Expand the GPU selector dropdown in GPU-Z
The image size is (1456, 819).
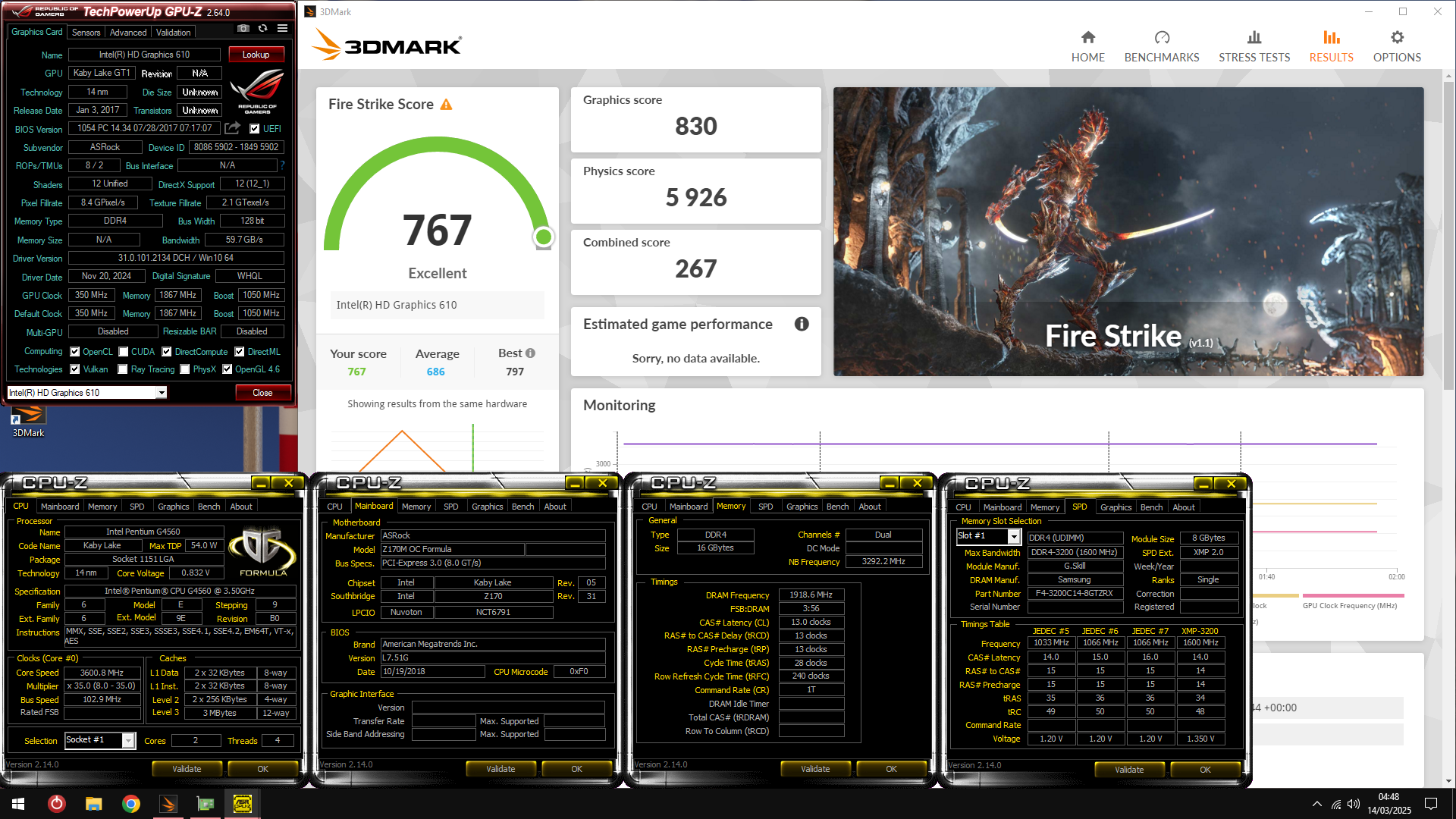click(161, 393)
